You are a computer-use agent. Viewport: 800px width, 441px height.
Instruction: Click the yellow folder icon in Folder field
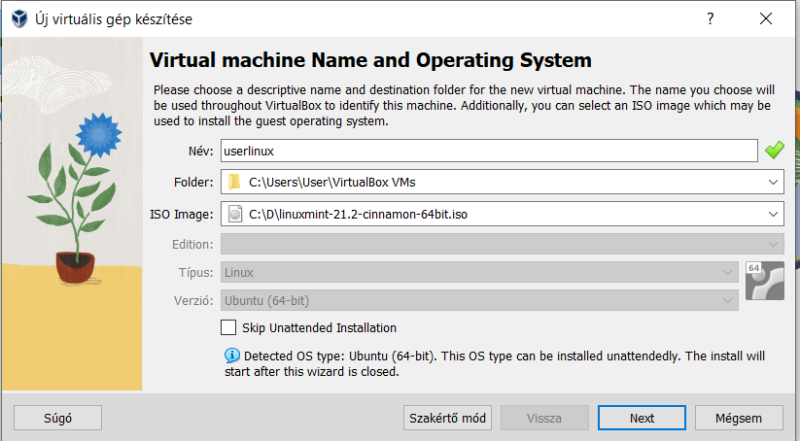click(x=234, y=182)
